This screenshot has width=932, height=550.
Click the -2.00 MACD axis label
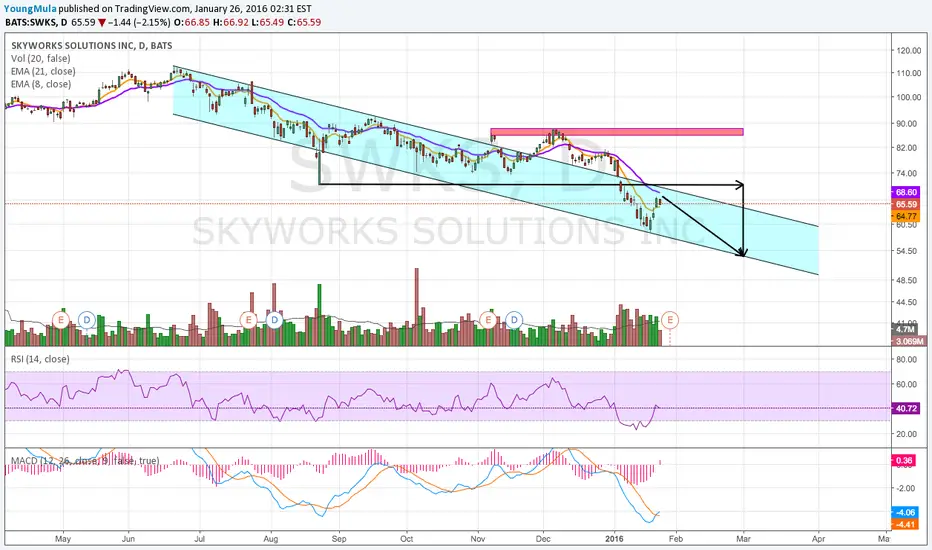tap(906, 488)
